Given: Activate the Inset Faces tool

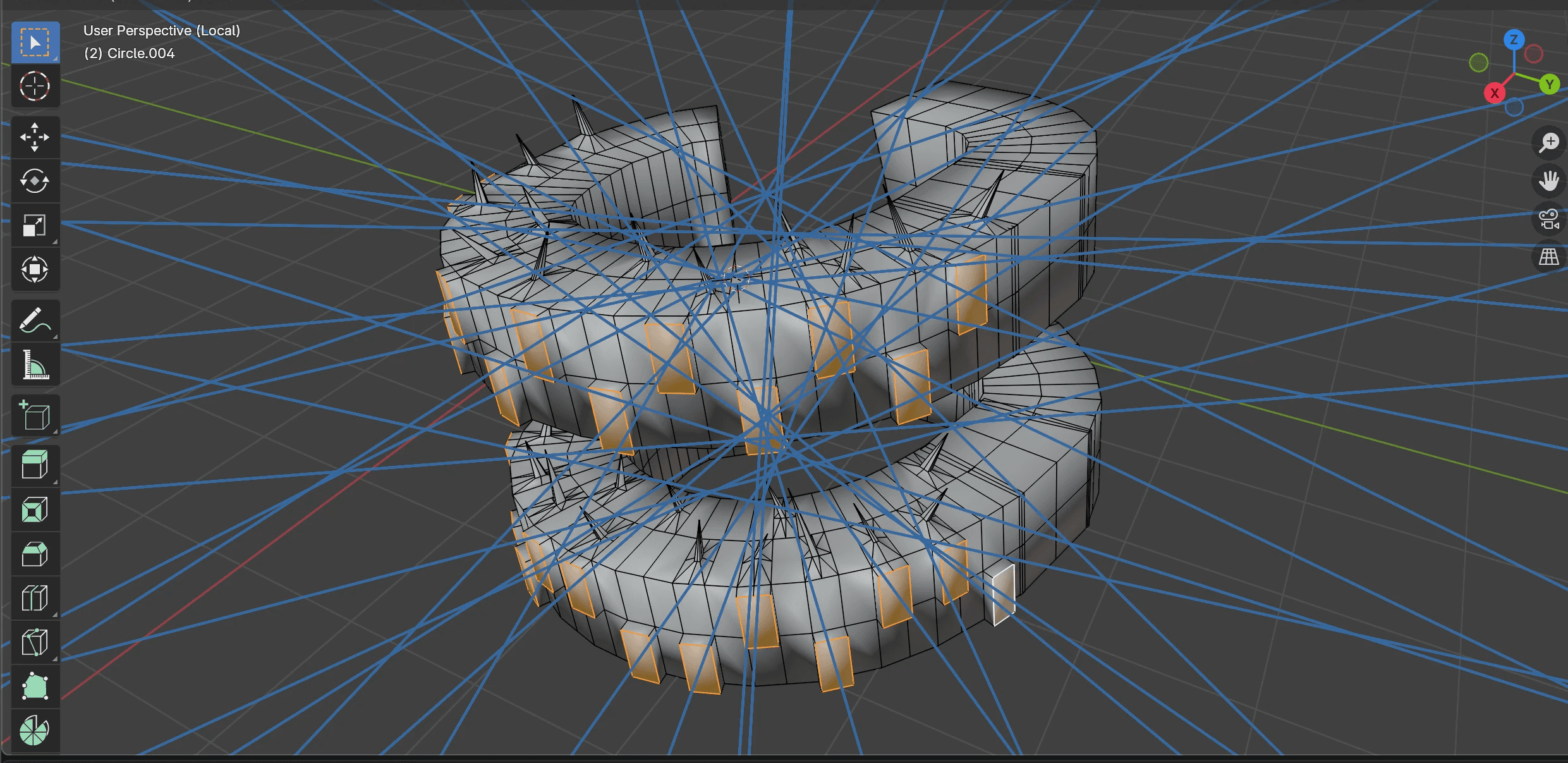Looking at the screenshot, I should pyautogui.click(x=35, y=510).
